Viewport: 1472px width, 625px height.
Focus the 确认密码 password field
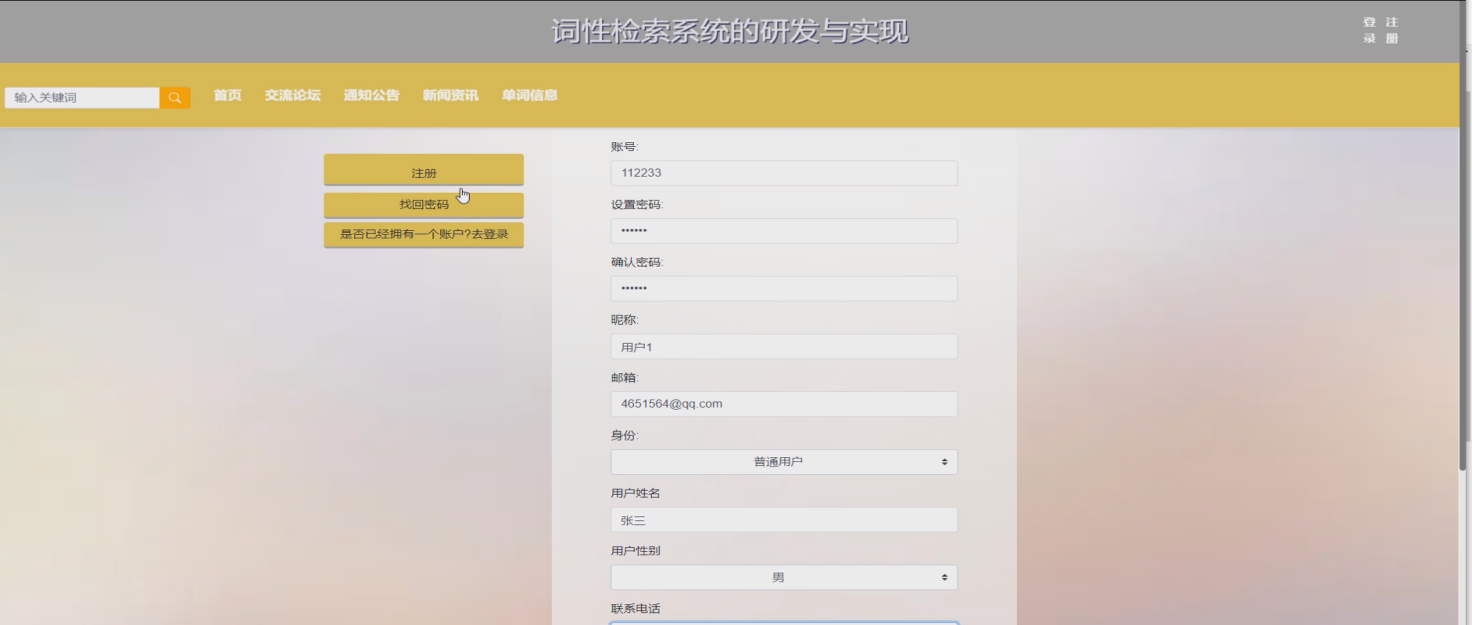click(784, 289)
